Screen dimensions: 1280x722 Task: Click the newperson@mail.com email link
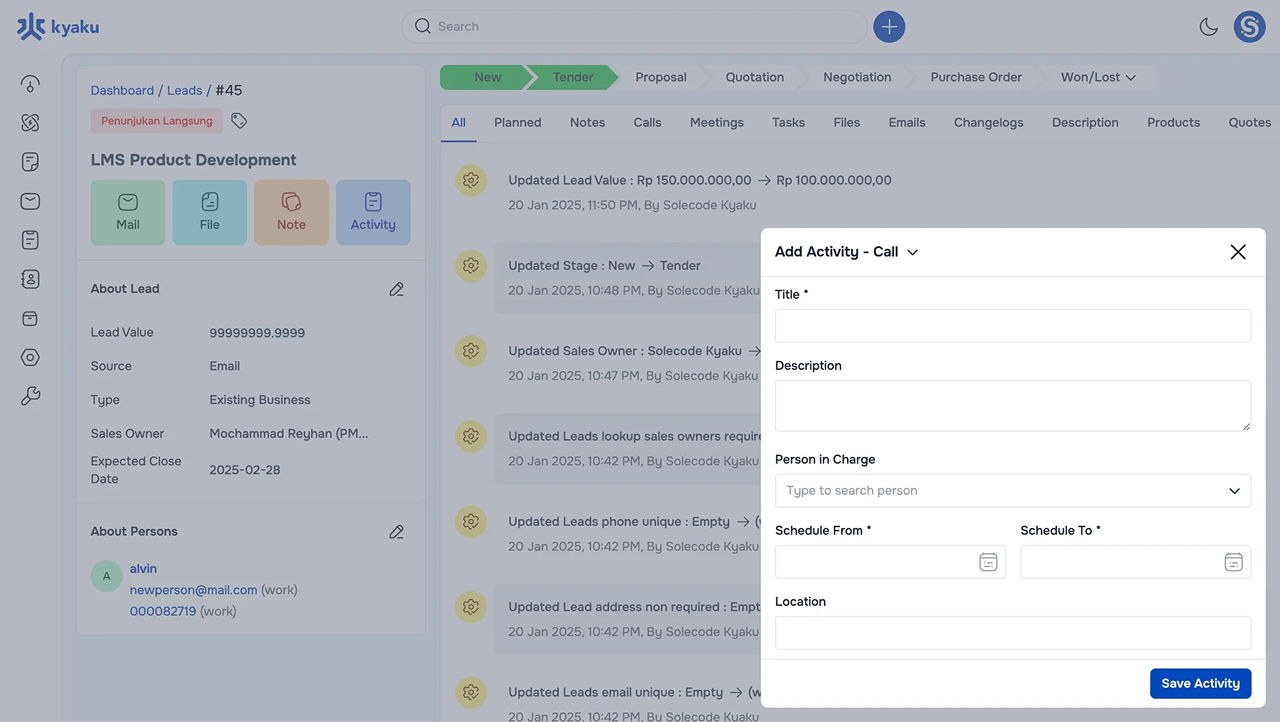coord(193,590)
